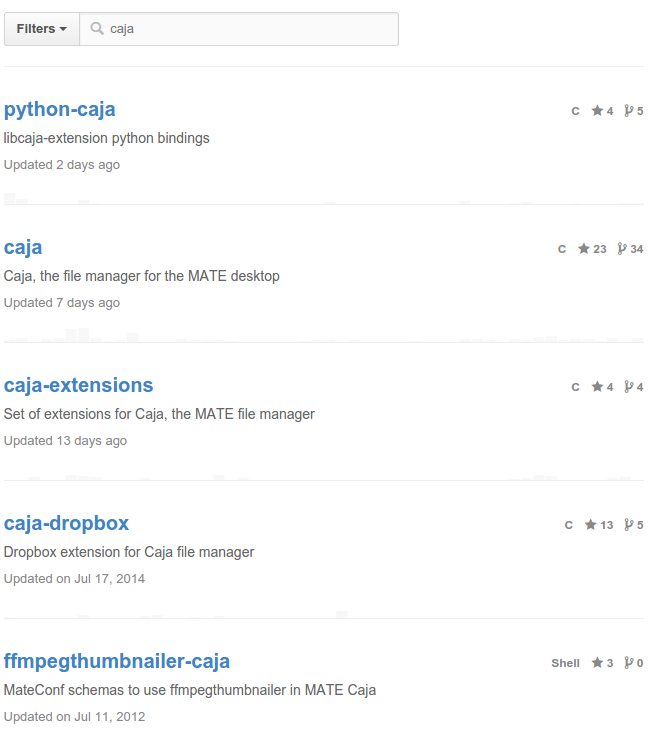Click the star icon for ffmpegthumbnailer-caja
651x737 pixels.
click(x=597, y=662)
